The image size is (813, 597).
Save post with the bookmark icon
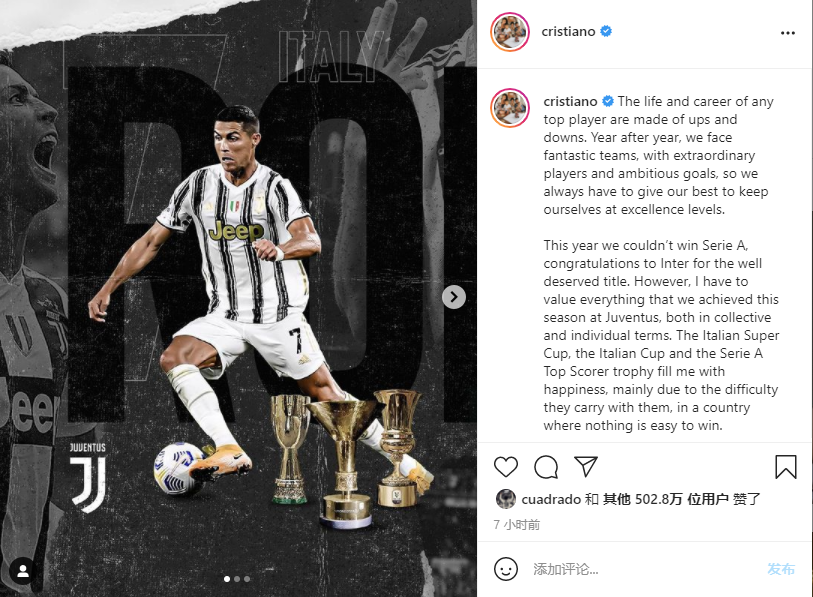[x=786, y=466]
